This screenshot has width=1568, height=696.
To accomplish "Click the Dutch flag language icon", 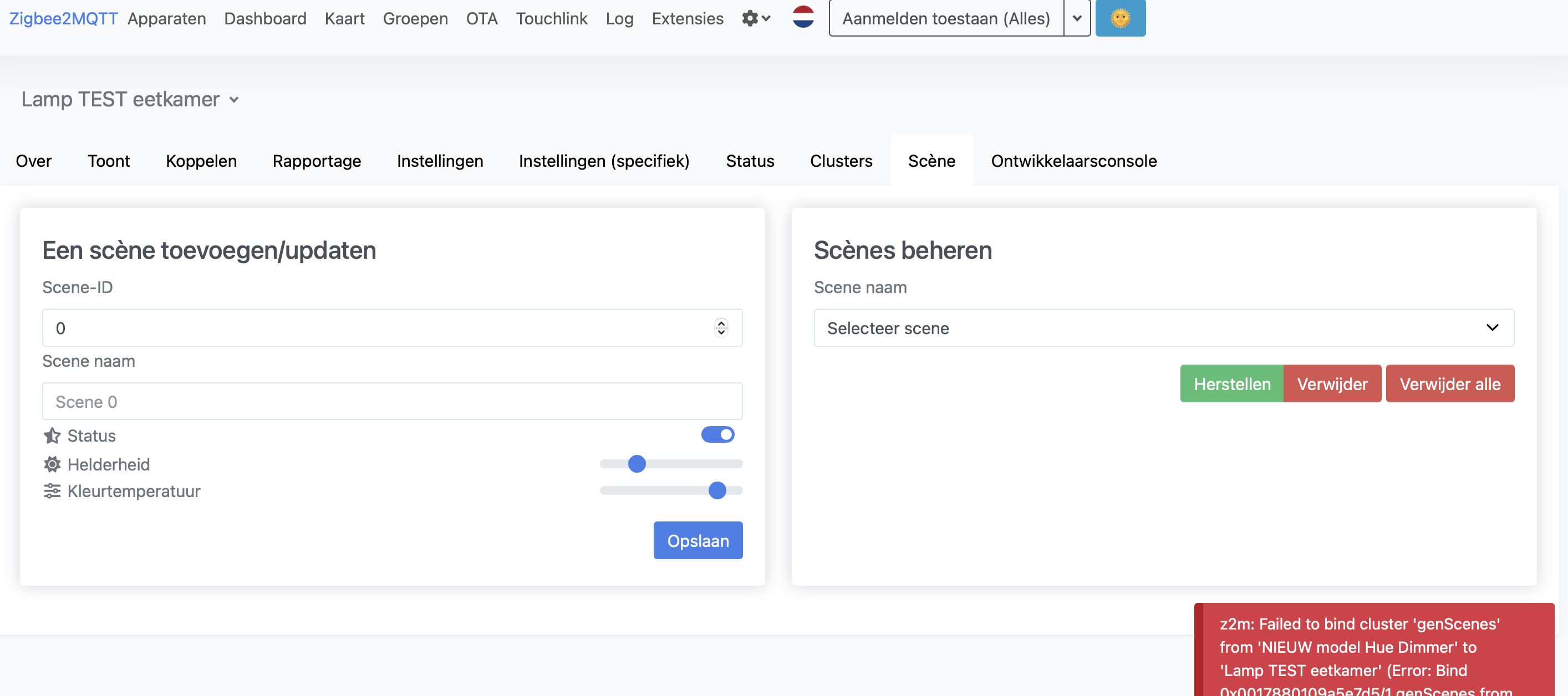I will pyautogui.click(x=803, y=17).
